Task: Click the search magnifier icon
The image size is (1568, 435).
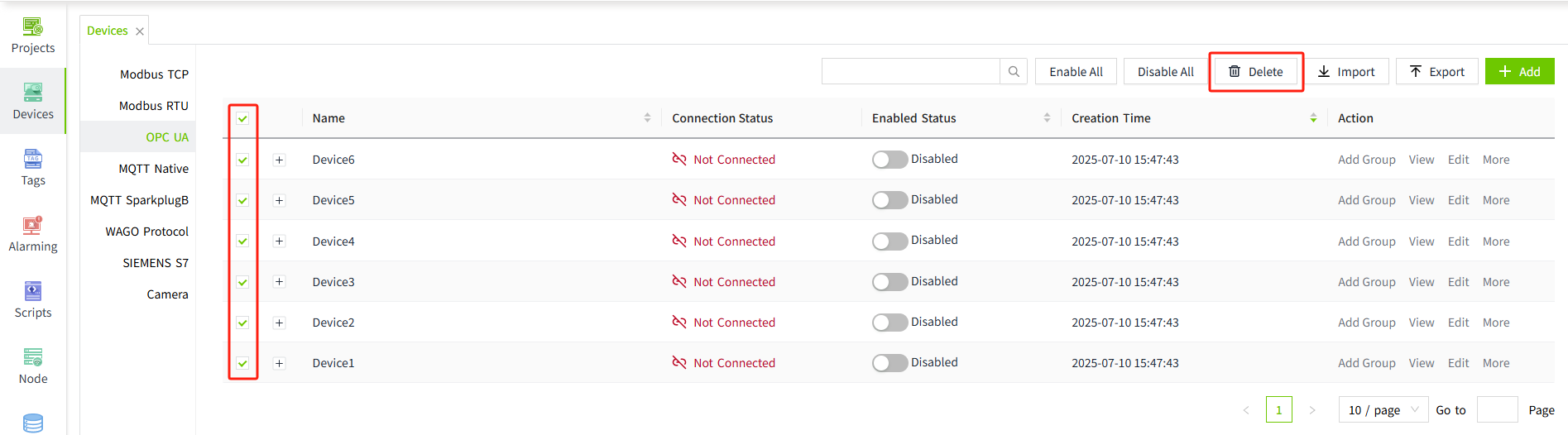Action: click(1014, 72)
